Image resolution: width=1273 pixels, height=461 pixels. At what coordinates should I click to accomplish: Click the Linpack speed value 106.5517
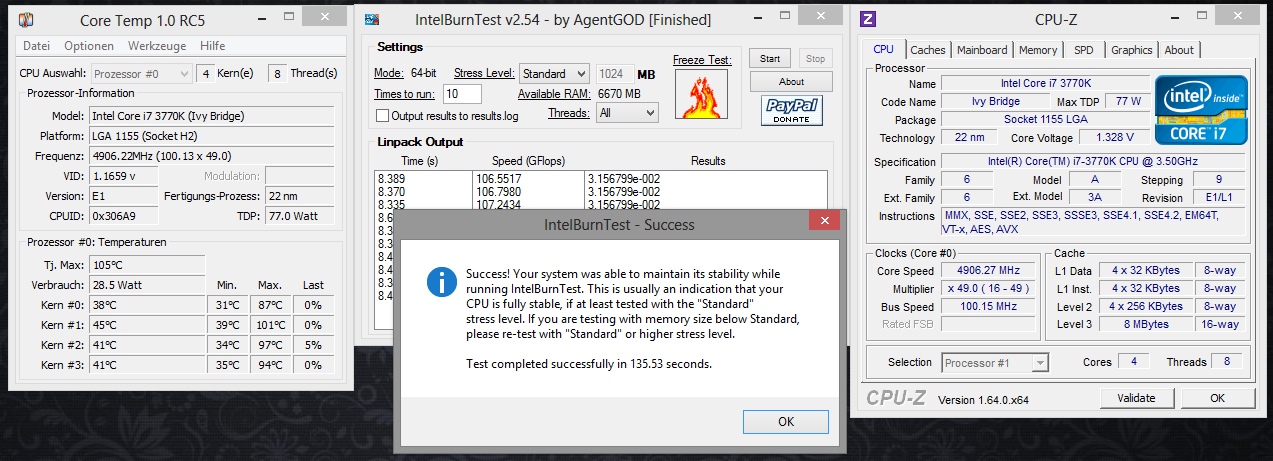point(497,178)
